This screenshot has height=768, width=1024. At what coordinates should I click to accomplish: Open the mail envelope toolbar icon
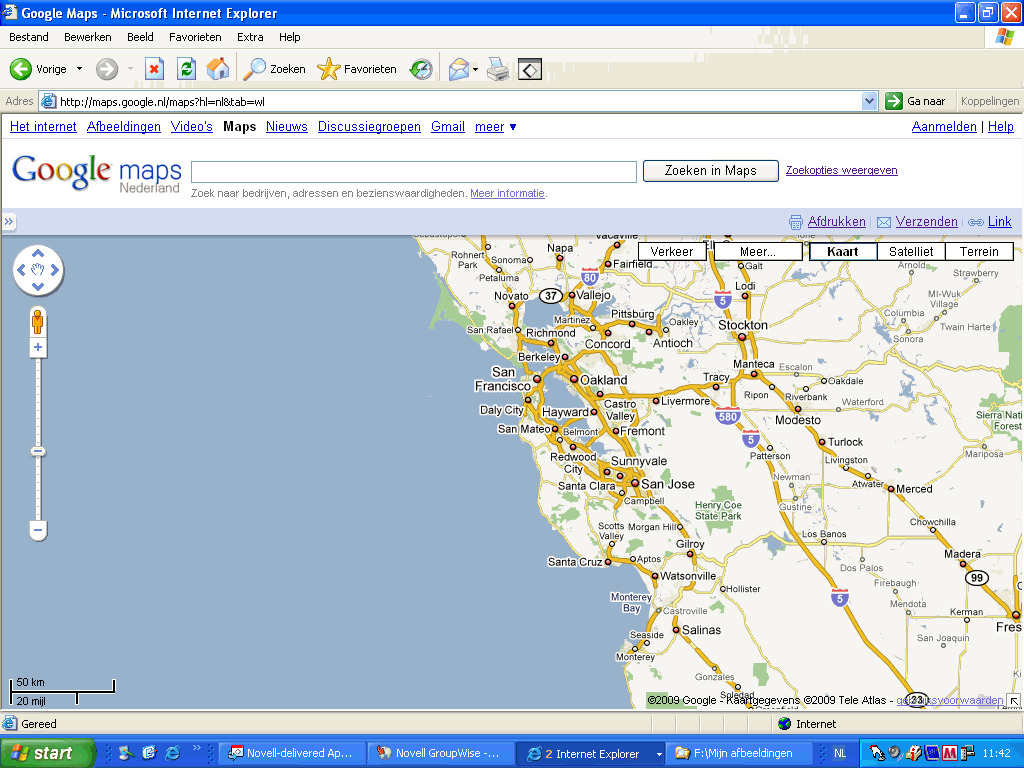tap(459, 69)
